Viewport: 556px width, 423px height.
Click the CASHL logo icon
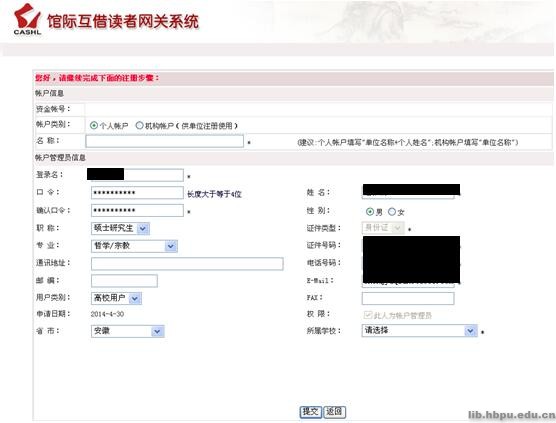point(27,19)
